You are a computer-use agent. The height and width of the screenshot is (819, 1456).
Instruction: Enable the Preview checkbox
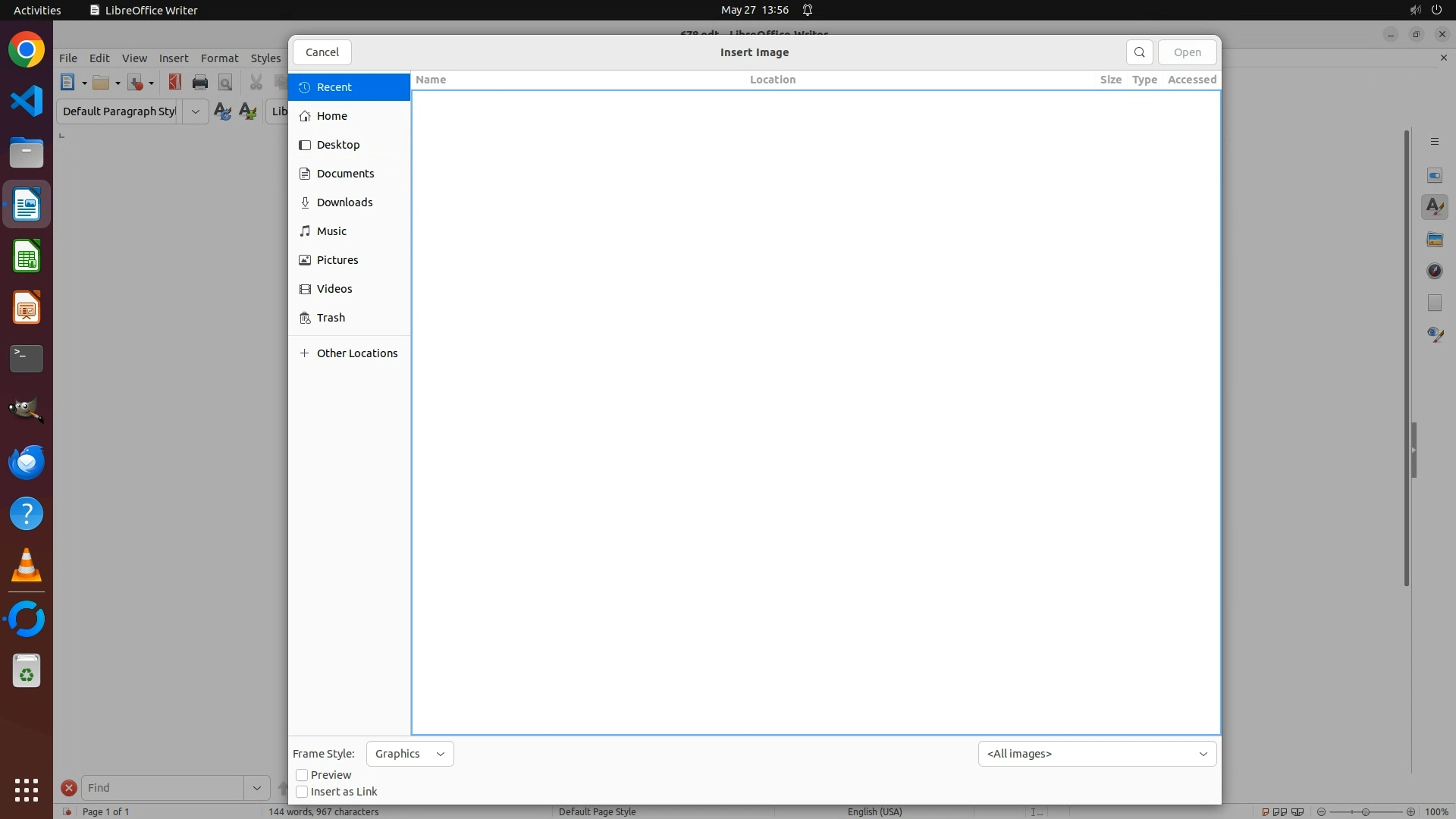point(302,775)
